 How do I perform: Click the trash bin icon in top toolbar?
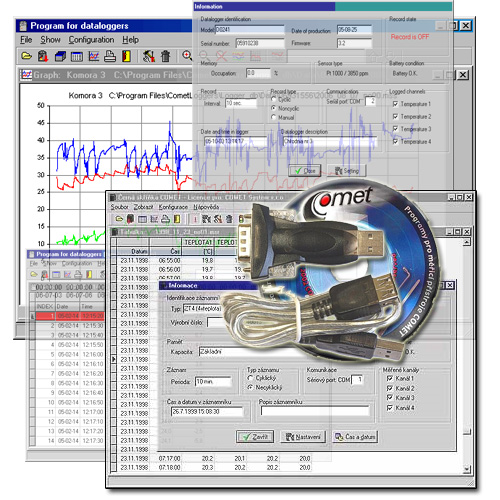click(x=165, y=56)
